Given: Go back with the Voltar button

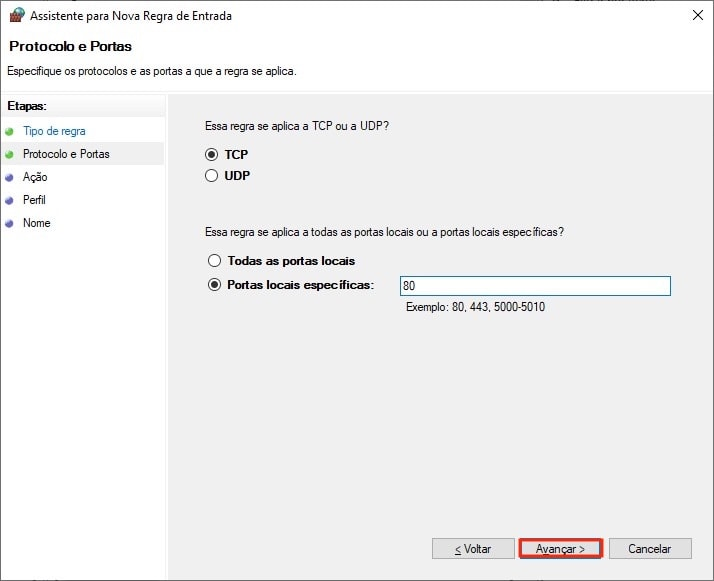Looking at the screenshot, I should pyautogui.click(x=473, y=549).
